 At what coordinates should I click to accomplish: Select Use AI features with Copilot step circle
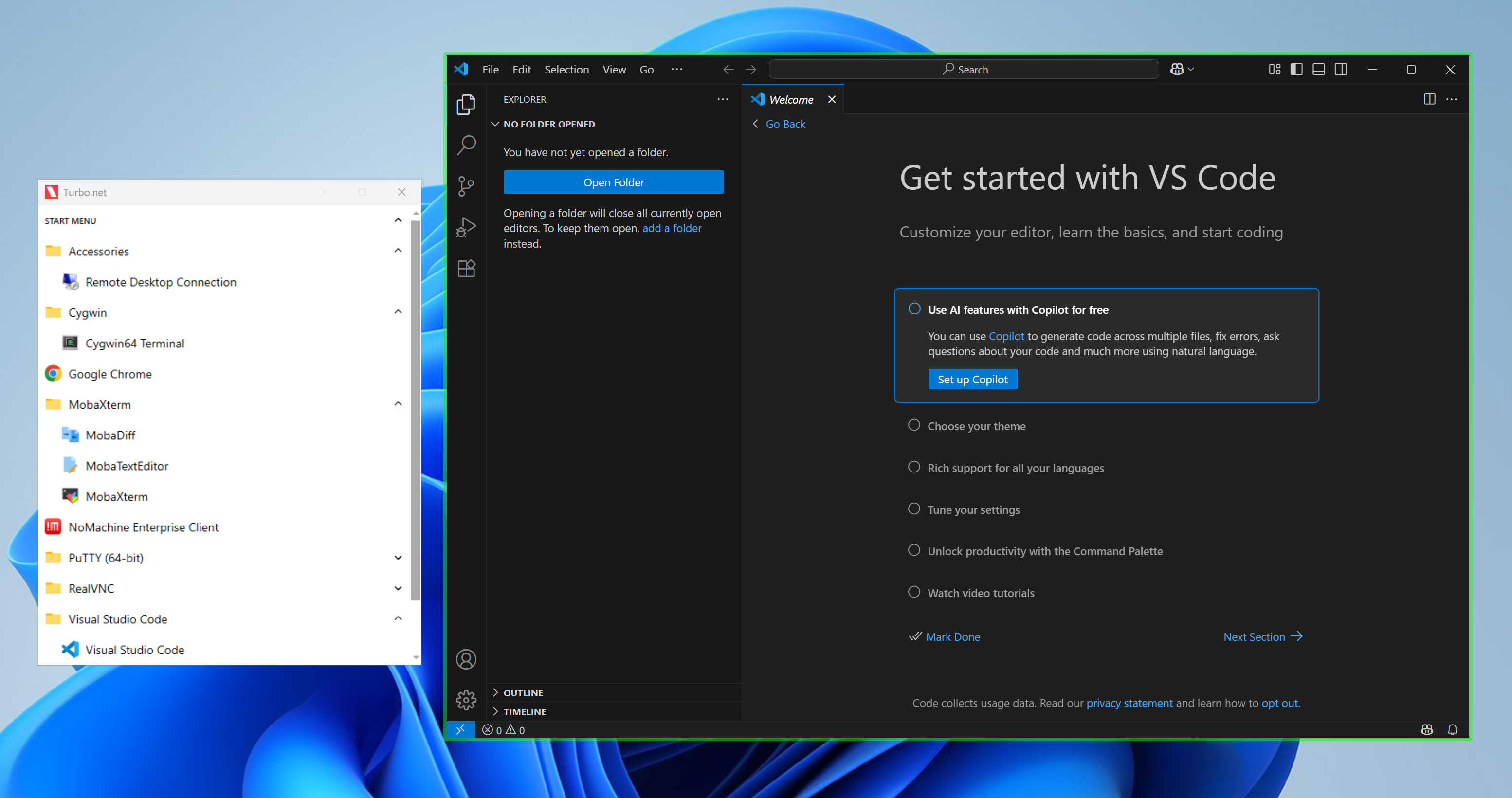(x=914, y=308)
